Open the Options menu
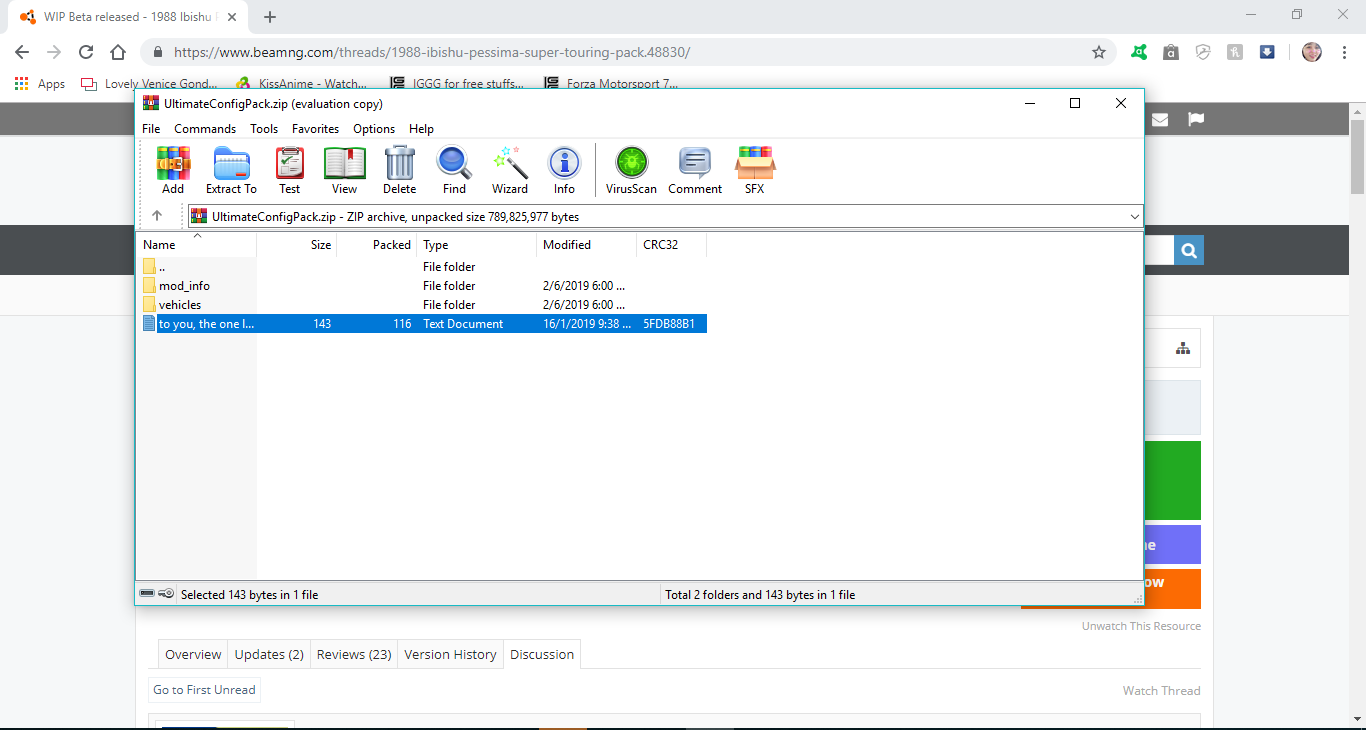 [x=374, y=129]
